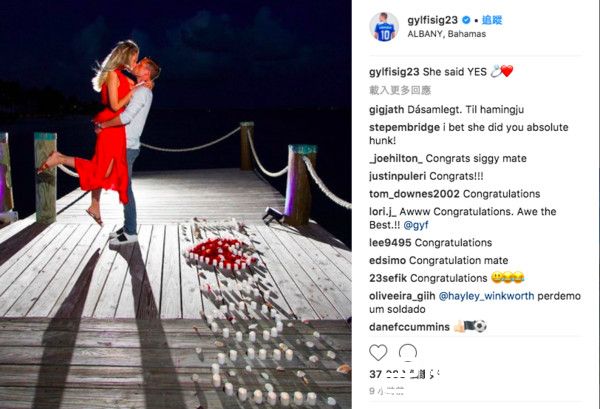Open lori.j_ commenter profile
Screen dimensions: 600x409
[383, 212]
